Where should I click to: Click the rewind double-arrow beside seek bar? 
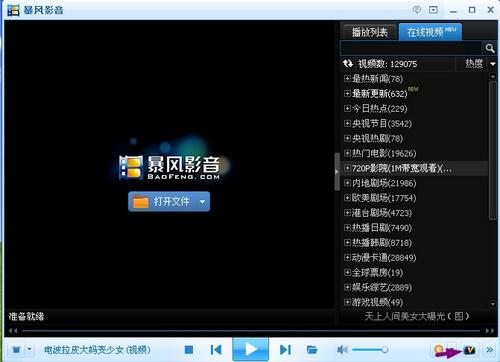click(x=13, y=331)
